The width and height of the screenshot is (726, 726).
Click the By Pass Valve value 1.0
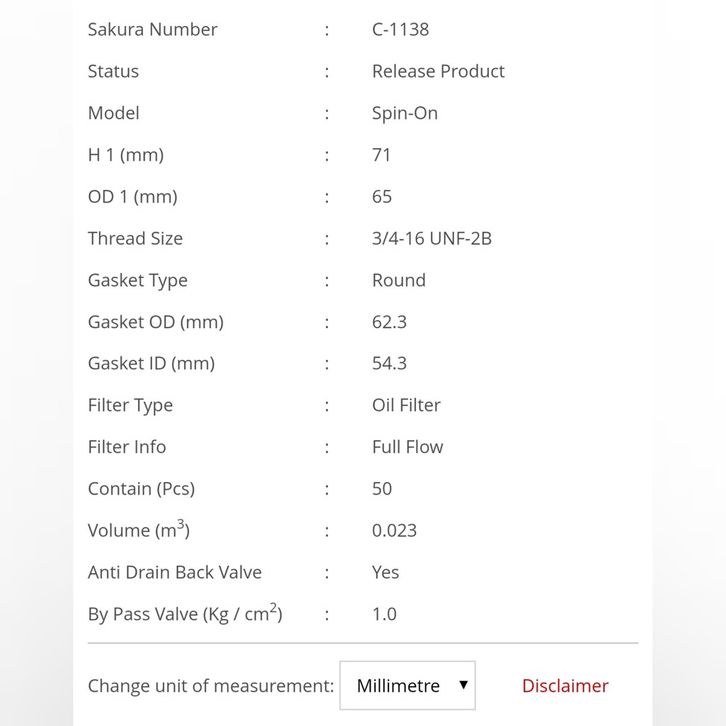point(384,614)
